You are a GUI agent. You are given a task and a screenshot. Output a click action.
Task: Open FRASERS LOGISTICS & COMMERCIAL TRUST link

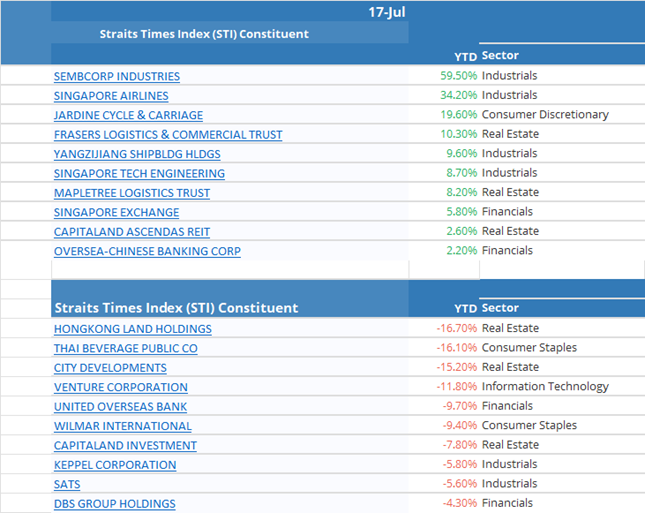tap(168, 135)
